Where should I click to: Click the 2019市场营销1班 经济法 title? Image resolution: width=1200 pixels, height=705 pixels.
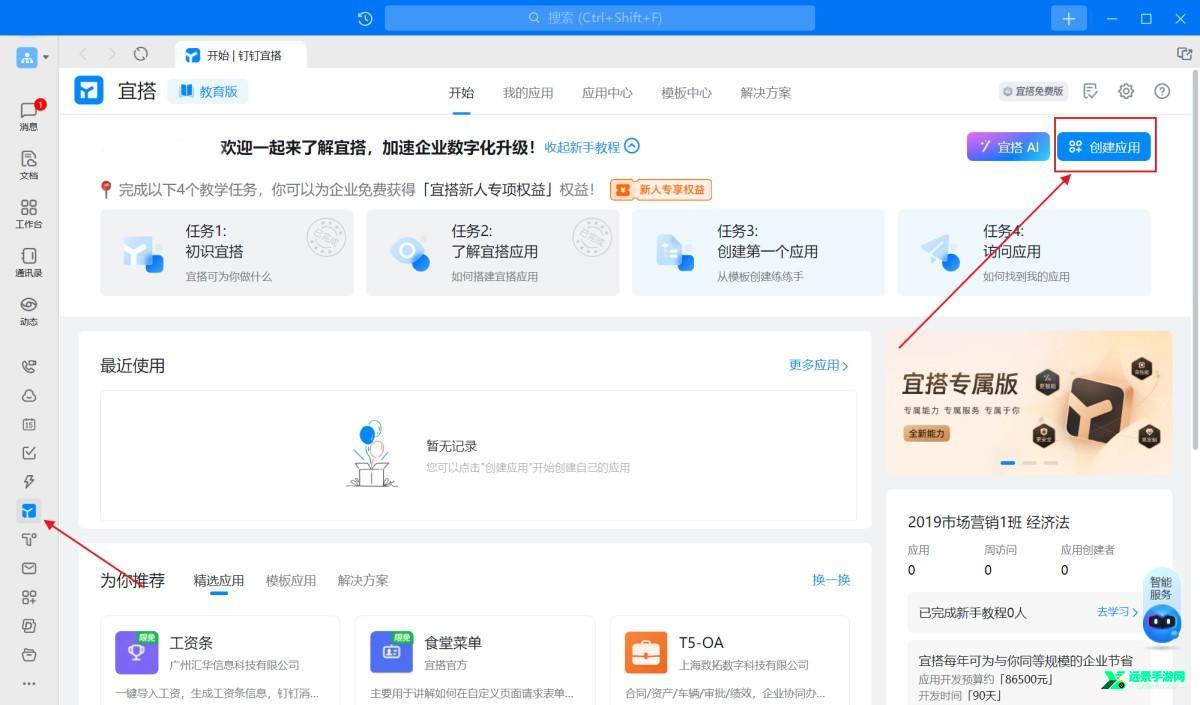(x=988, y=522)
